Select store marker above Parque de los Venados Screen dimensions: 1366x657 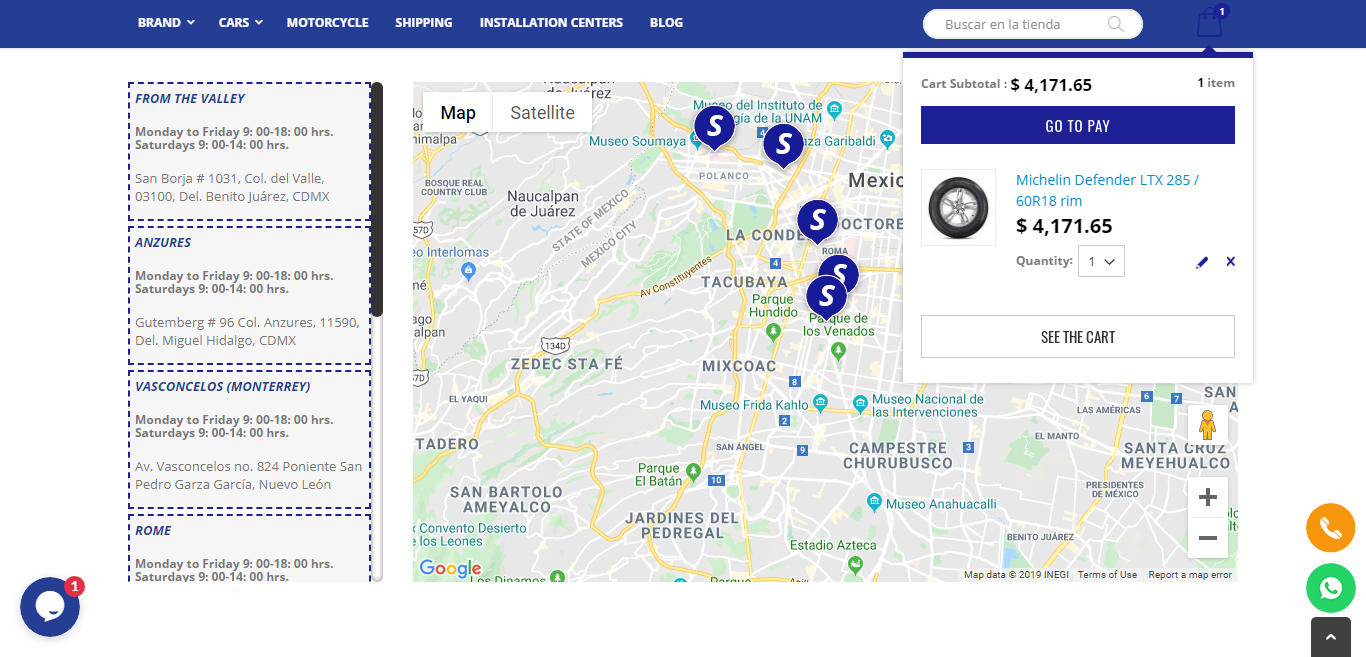(826, 298)
